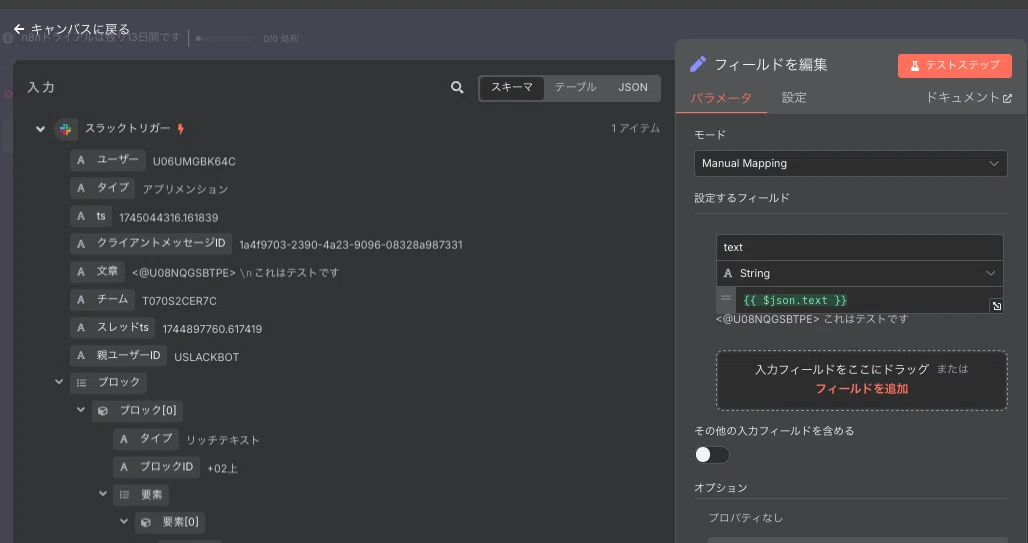Image resolution: width=1028 pixels, height=543 pixels.
Task: Click the string type icon for チーム field
Action: 81,300
